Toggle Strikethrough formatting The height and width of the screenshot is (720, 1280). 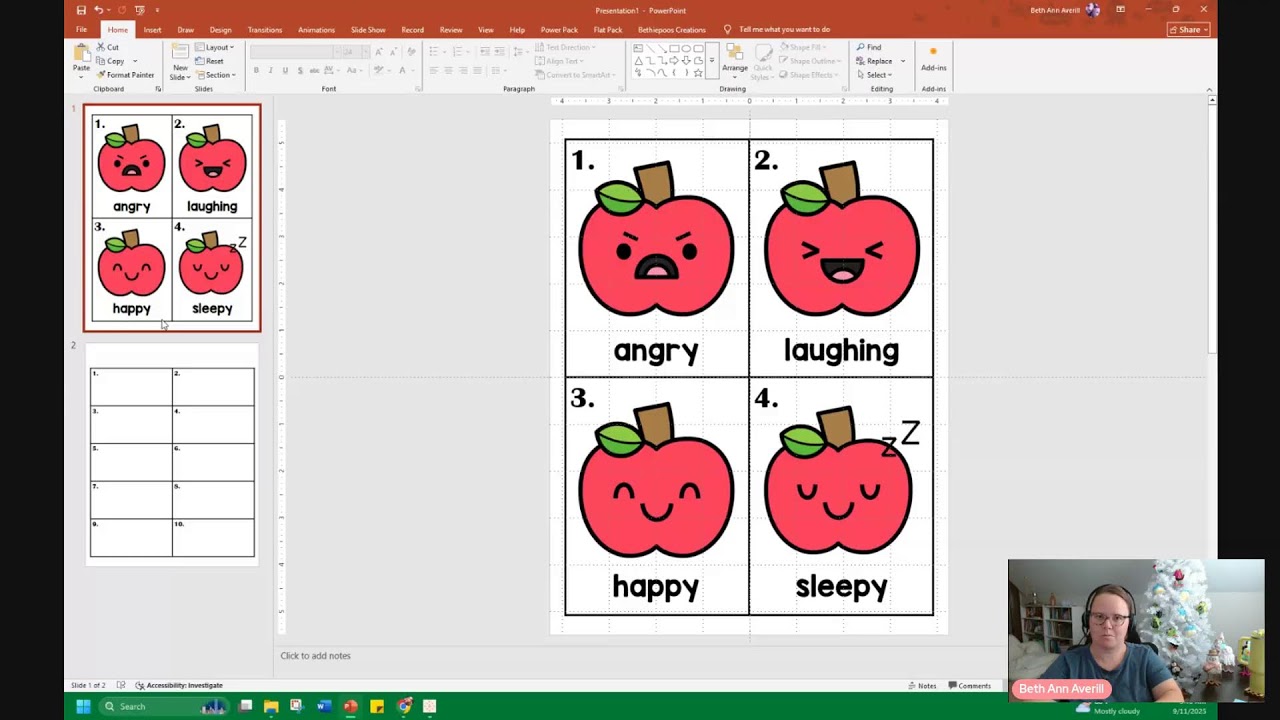[x=314, y=70]
